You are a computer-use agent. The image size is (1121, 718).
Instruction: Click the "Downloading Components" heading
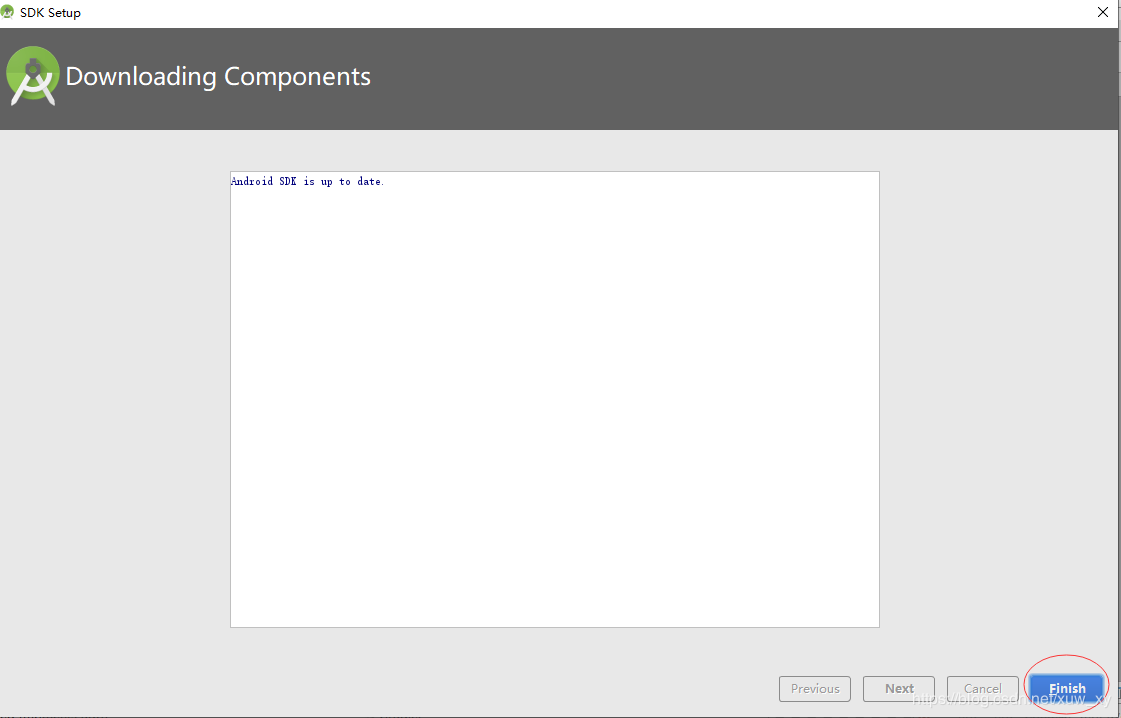(218, 77)
